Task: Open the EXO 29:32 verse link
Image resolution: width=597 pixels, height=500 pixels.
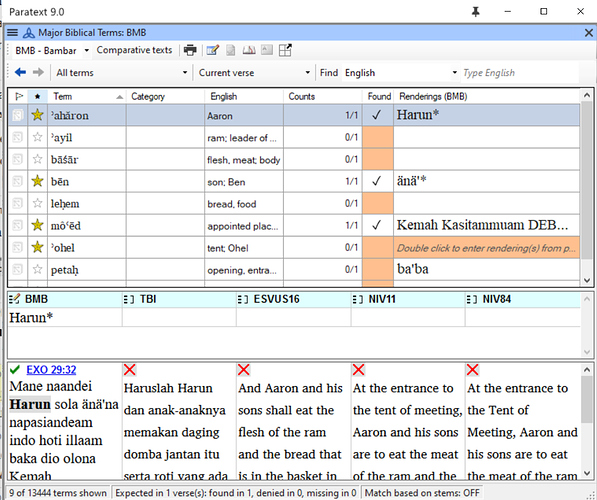Action: pos(51,369)
